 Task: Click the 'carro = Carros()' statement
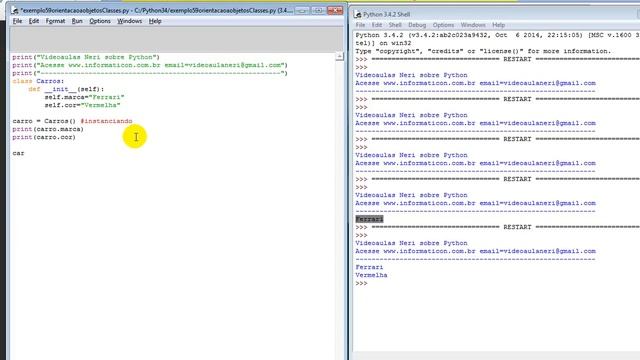[44, 121]
